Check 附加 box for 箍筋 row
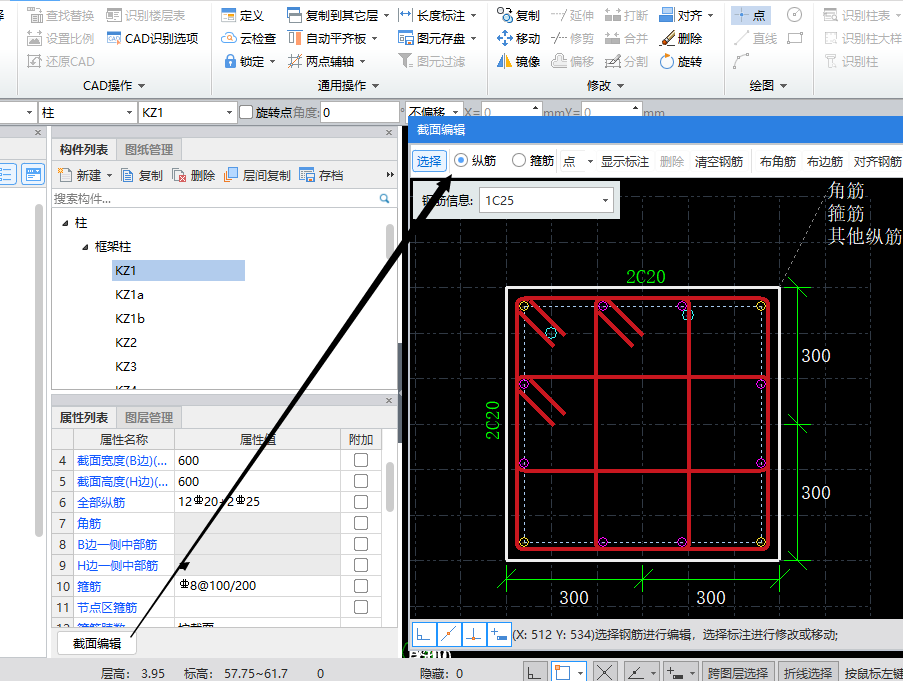903x681 pixels. click(x=361, y=586)
